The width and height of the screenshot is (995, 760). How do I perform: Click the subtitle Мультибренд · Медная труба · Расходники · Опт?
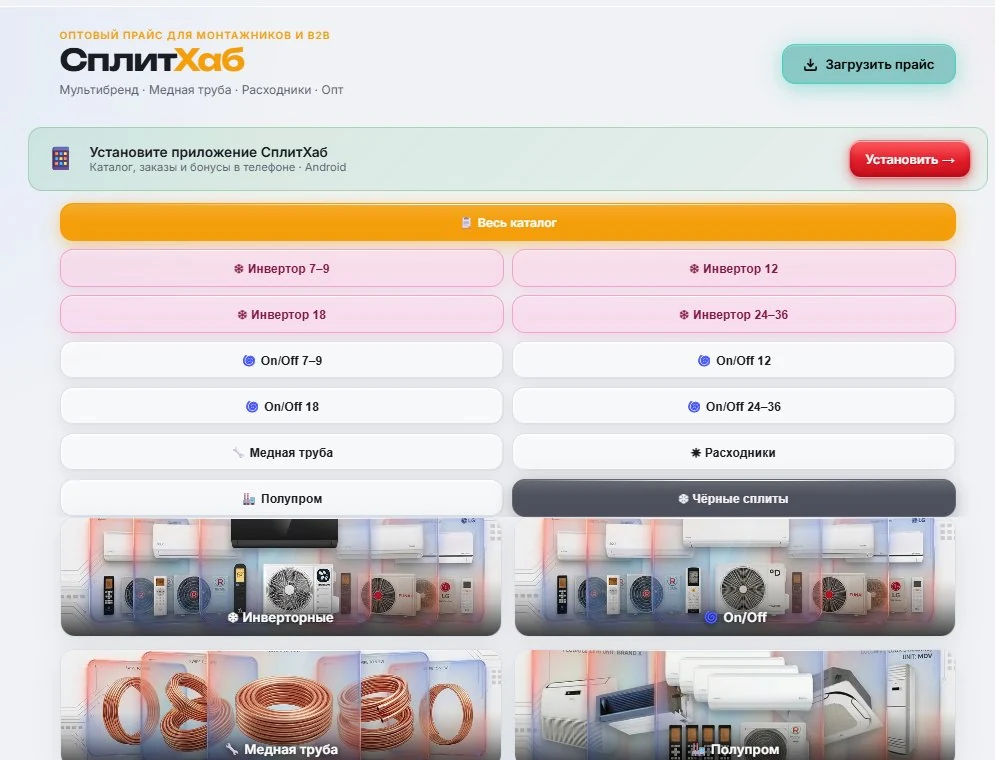[201, 89]
